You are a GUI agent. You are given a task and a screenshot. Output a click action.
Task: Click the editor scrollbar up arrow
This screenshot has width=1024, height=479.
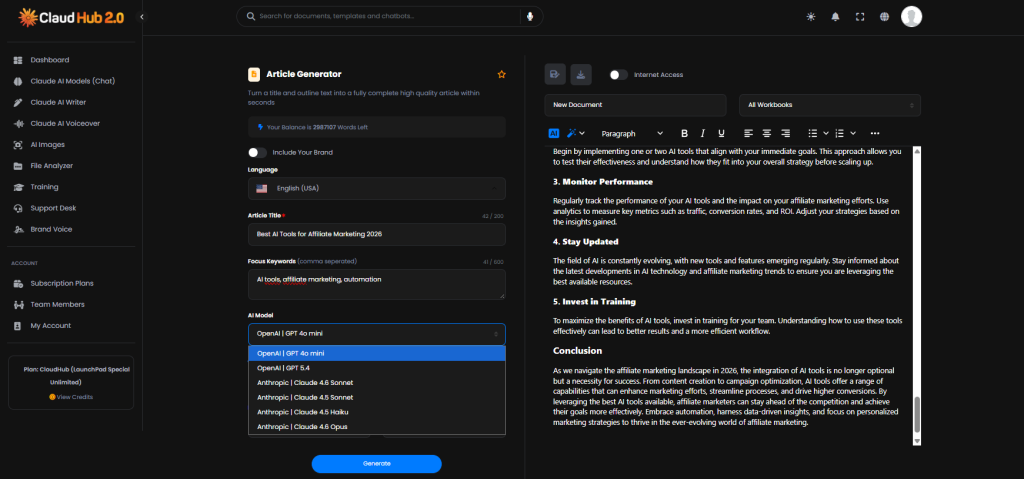coord(916,152)
